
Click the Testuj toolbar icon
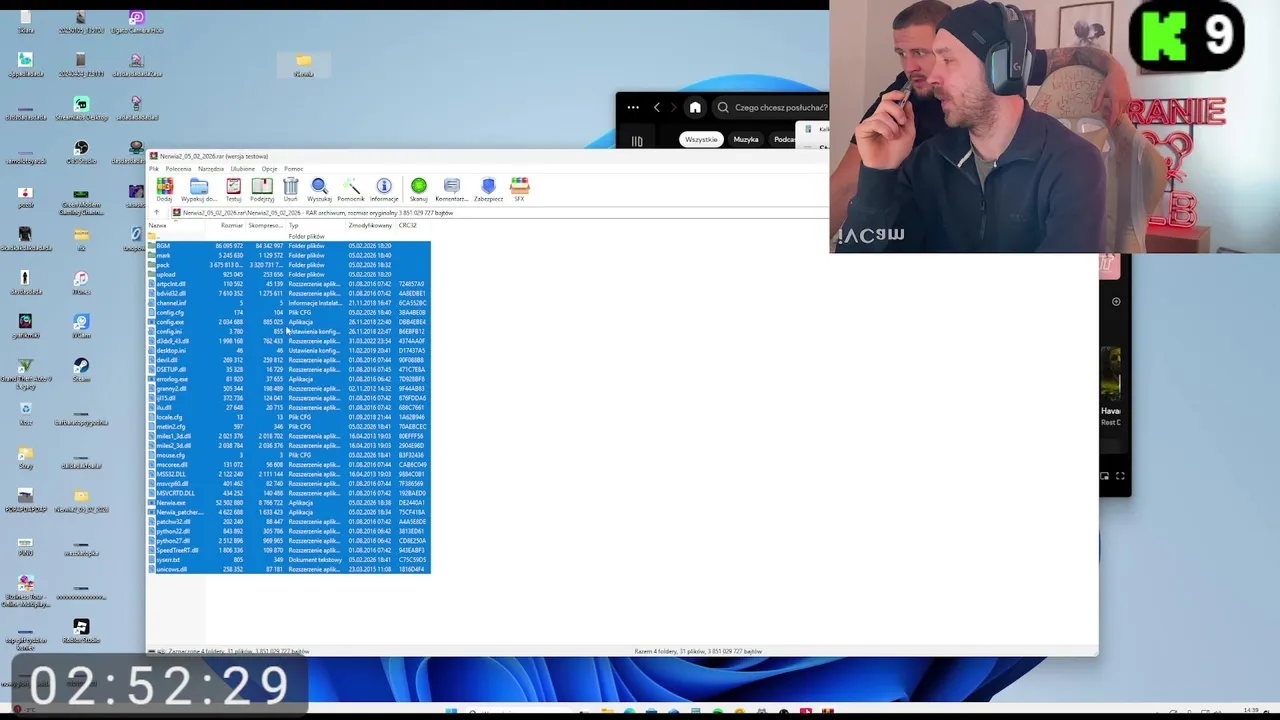(x=233, y=189)
